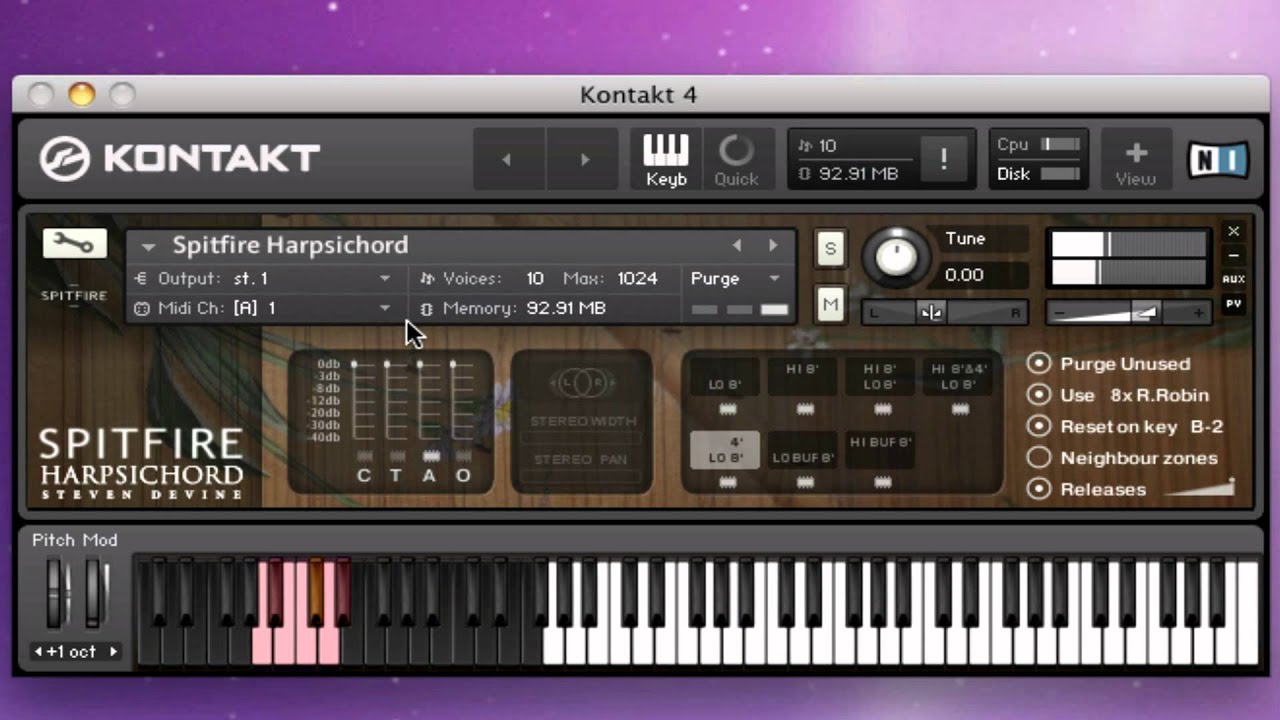Select the LO BUF 8' stop
This screenshot has width=1280, height=720.
pyautogui.click(x=804, y=450)
